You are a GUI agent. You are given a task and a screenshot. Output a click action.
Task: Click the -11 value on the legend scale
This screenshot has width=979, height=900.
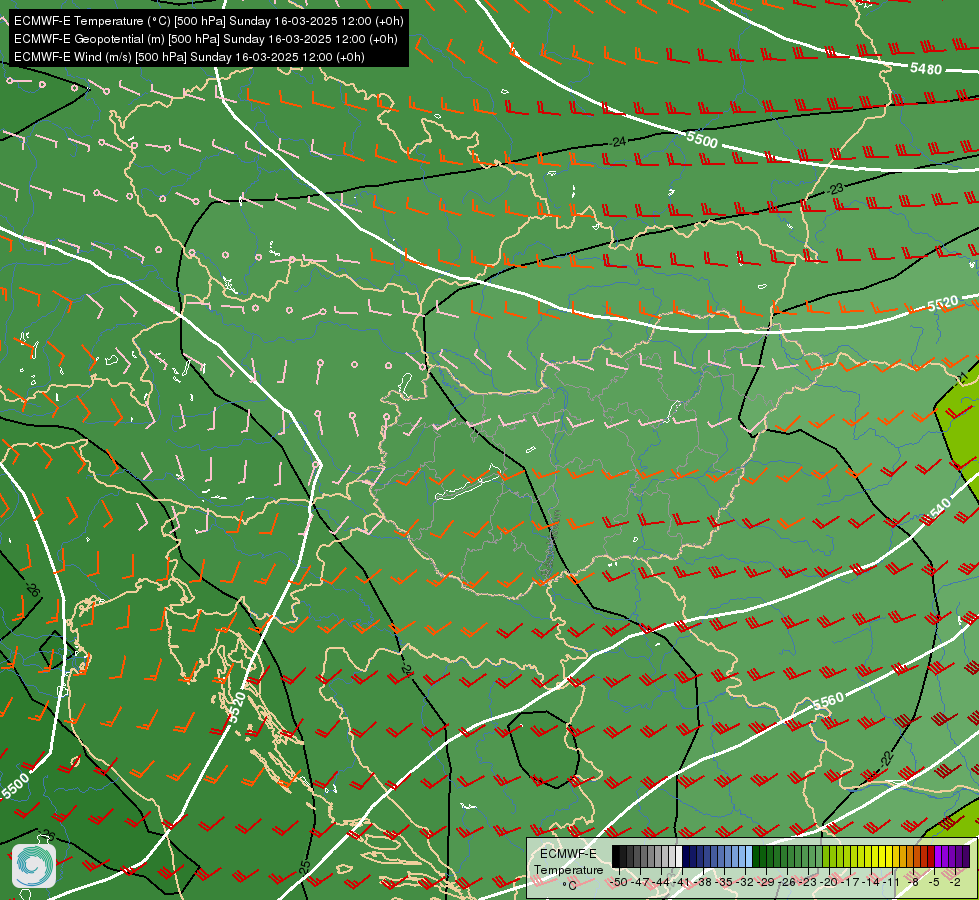pyautogui.click(x=891, y=882)
